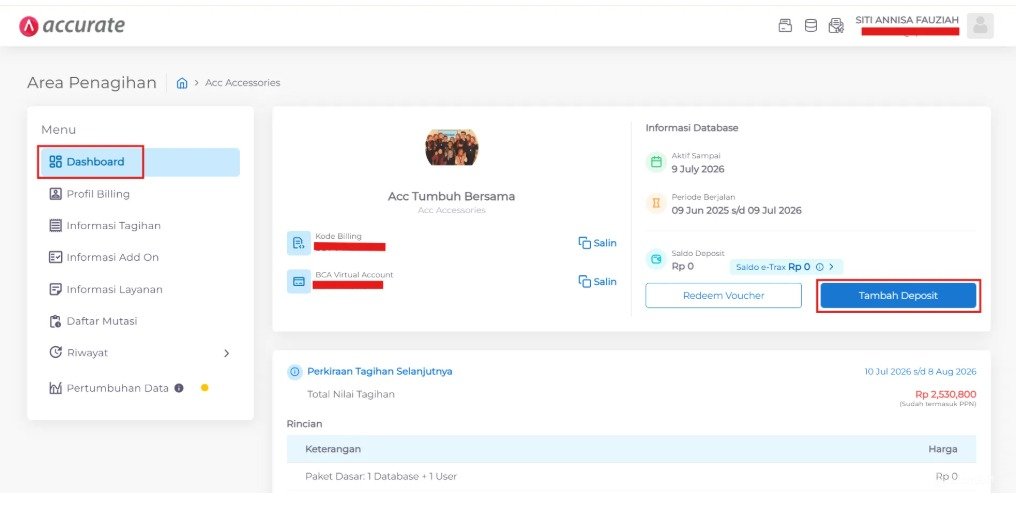Image resolution: width=1022 pixels, height=514 pixels.
Task: Click the Accurate logo
Action: pyautogui.click(x=72, y=25)
